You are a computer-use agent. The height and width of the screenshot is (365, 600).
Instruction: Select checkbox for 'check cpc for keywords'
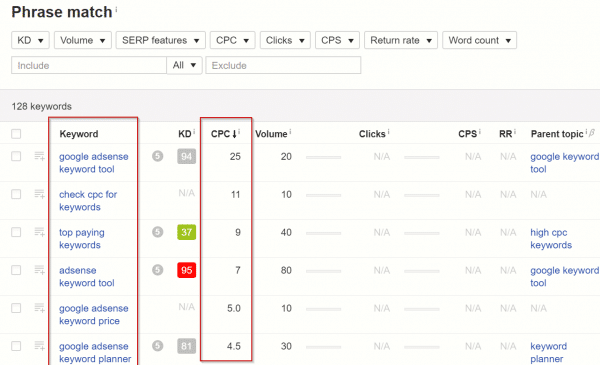(16, 194)
